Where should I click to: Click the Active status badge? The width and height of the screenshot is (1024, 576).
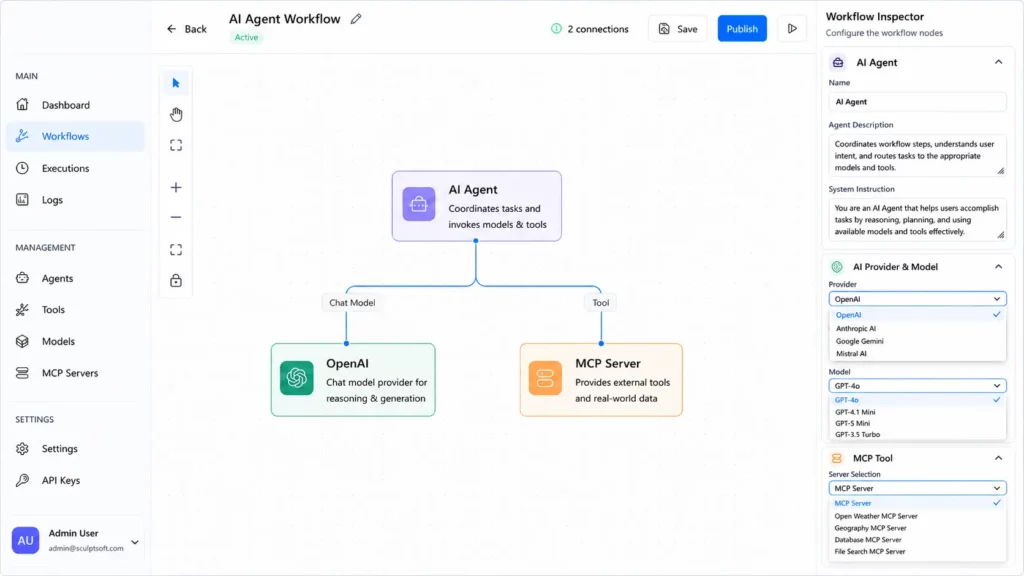[x=246, y=37]
